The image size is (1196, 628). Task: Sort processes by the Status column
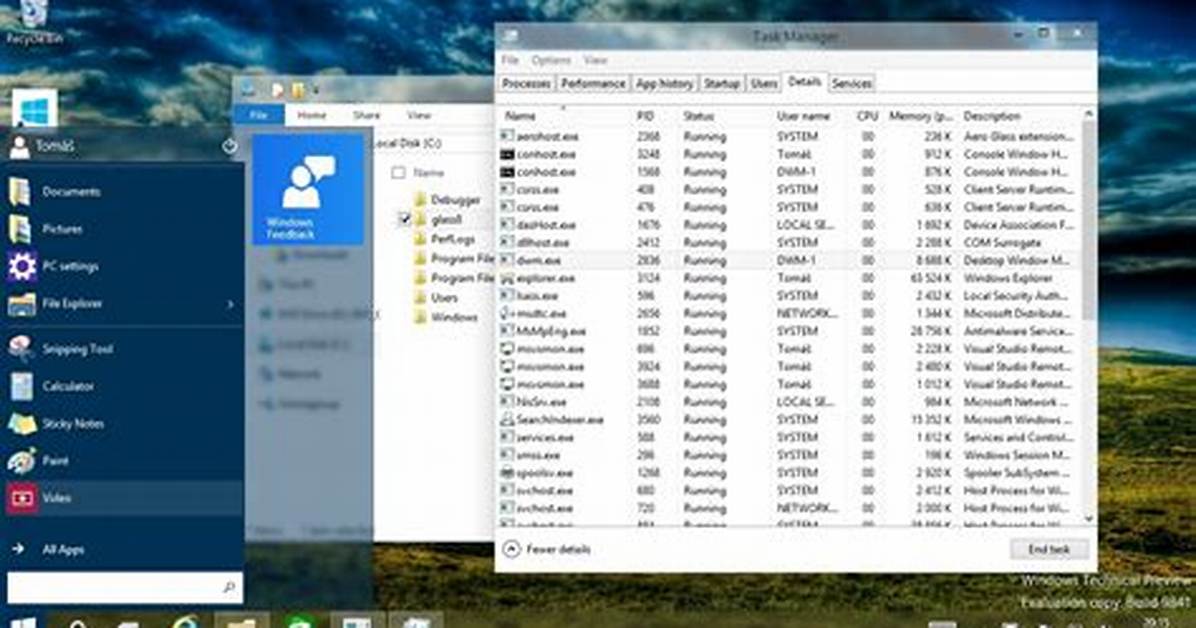(699, 116)
